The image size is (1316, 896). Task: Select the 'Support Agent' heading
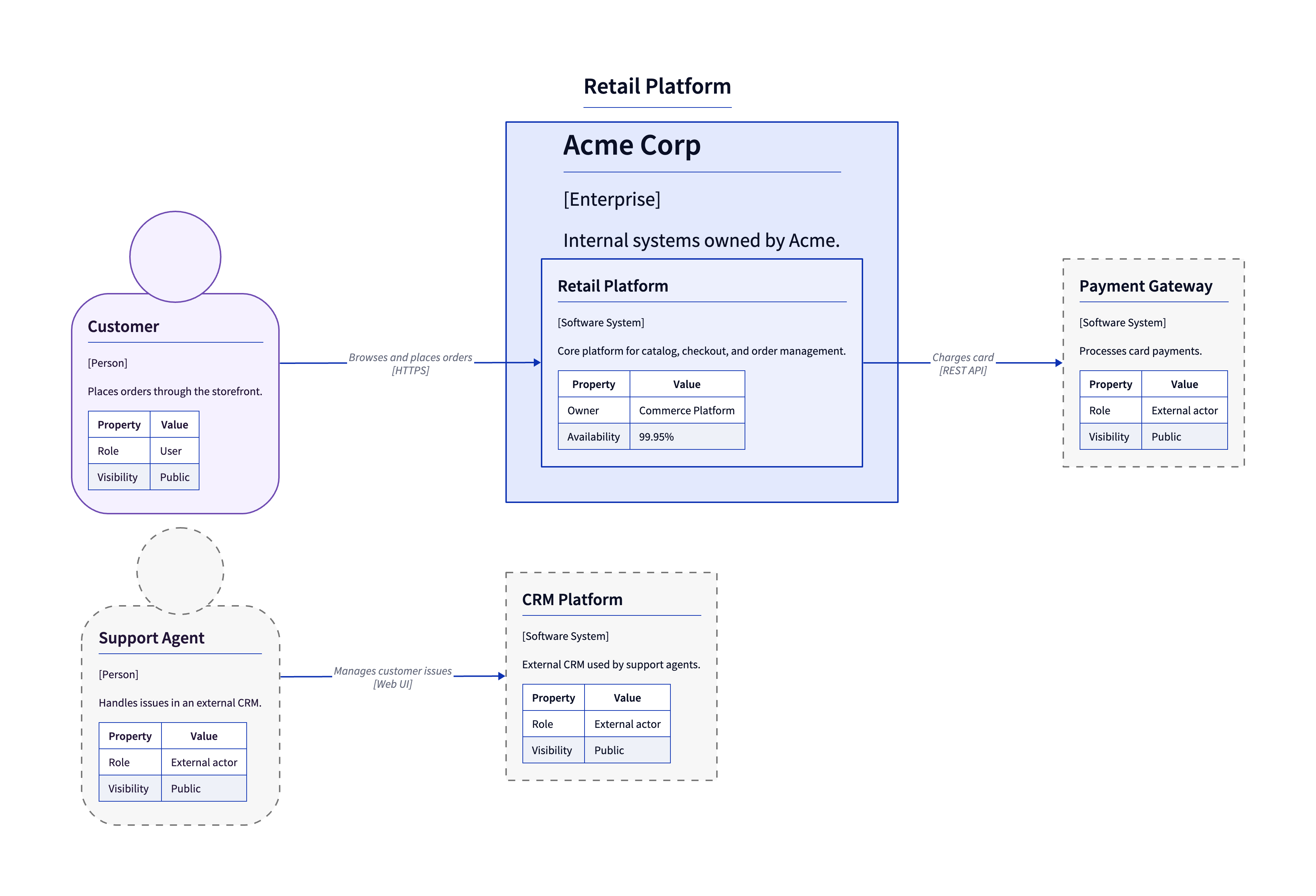(151, 638)
